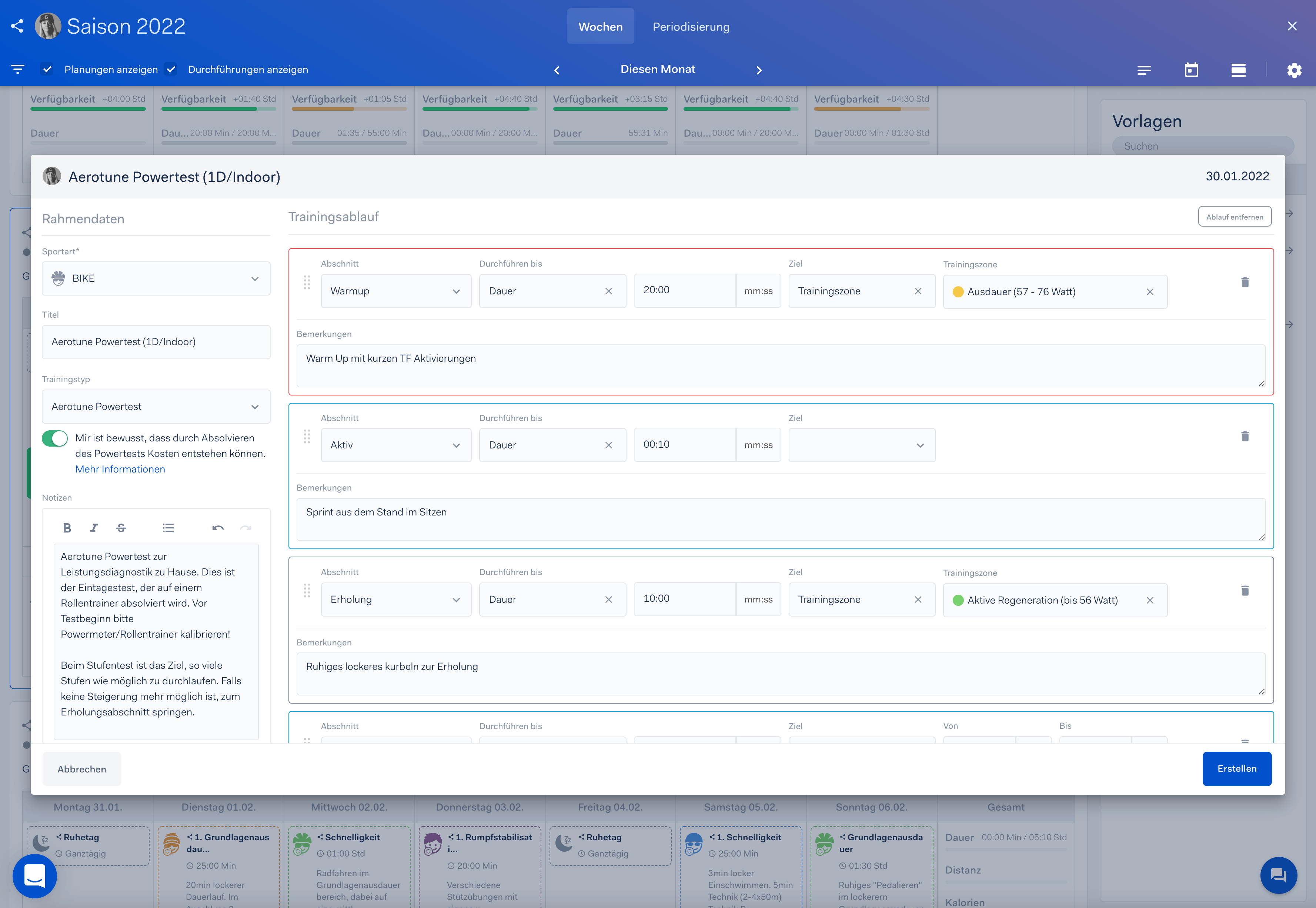Switch to the Periodisierung tab
1316x908 pixels.
coord(691,27)
